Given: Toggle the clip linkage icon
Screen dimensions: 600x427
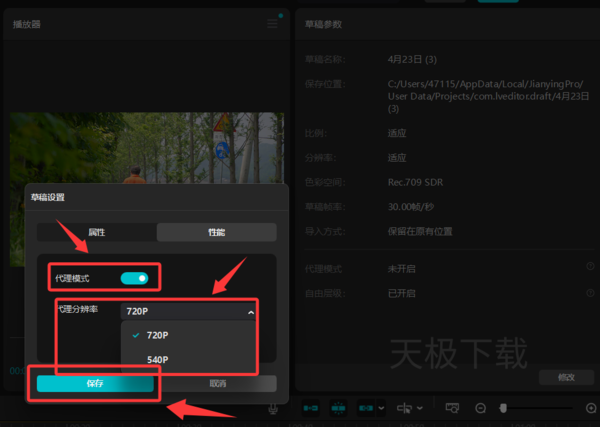Looking at the screenshot, I should point(365,408).
